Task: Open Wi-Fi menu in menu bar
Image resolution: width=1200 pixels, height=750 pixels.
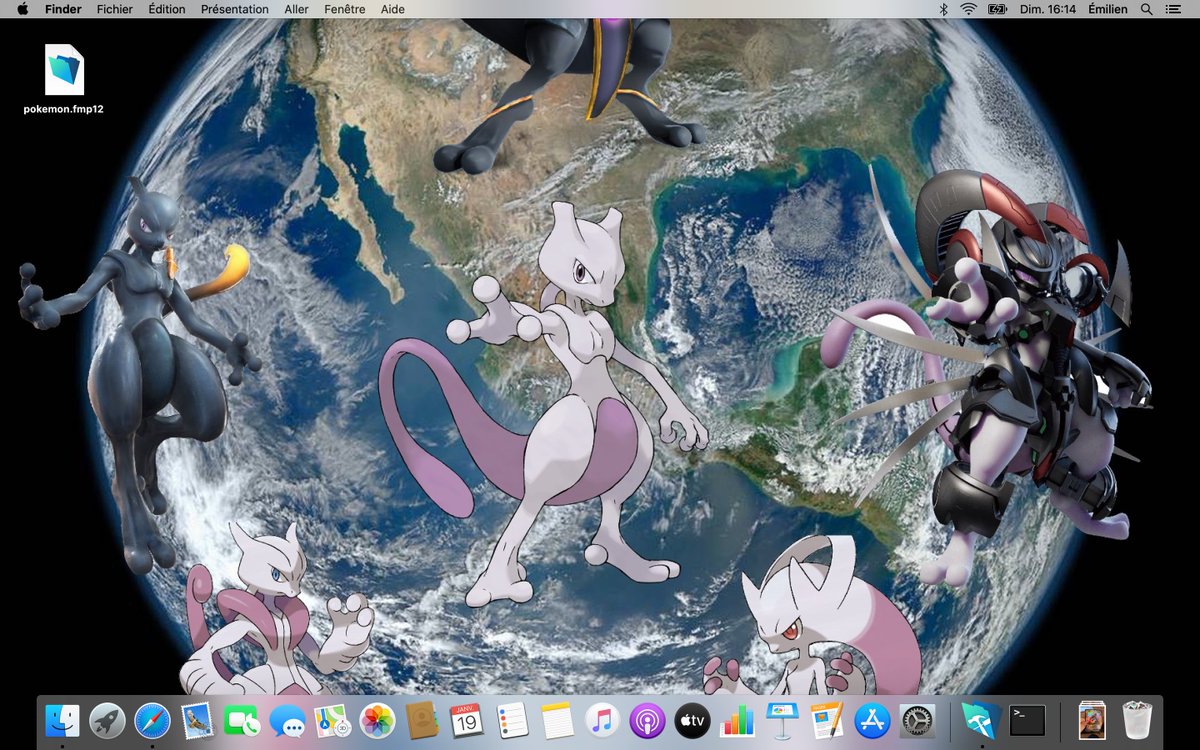Action: click(969, 9)
